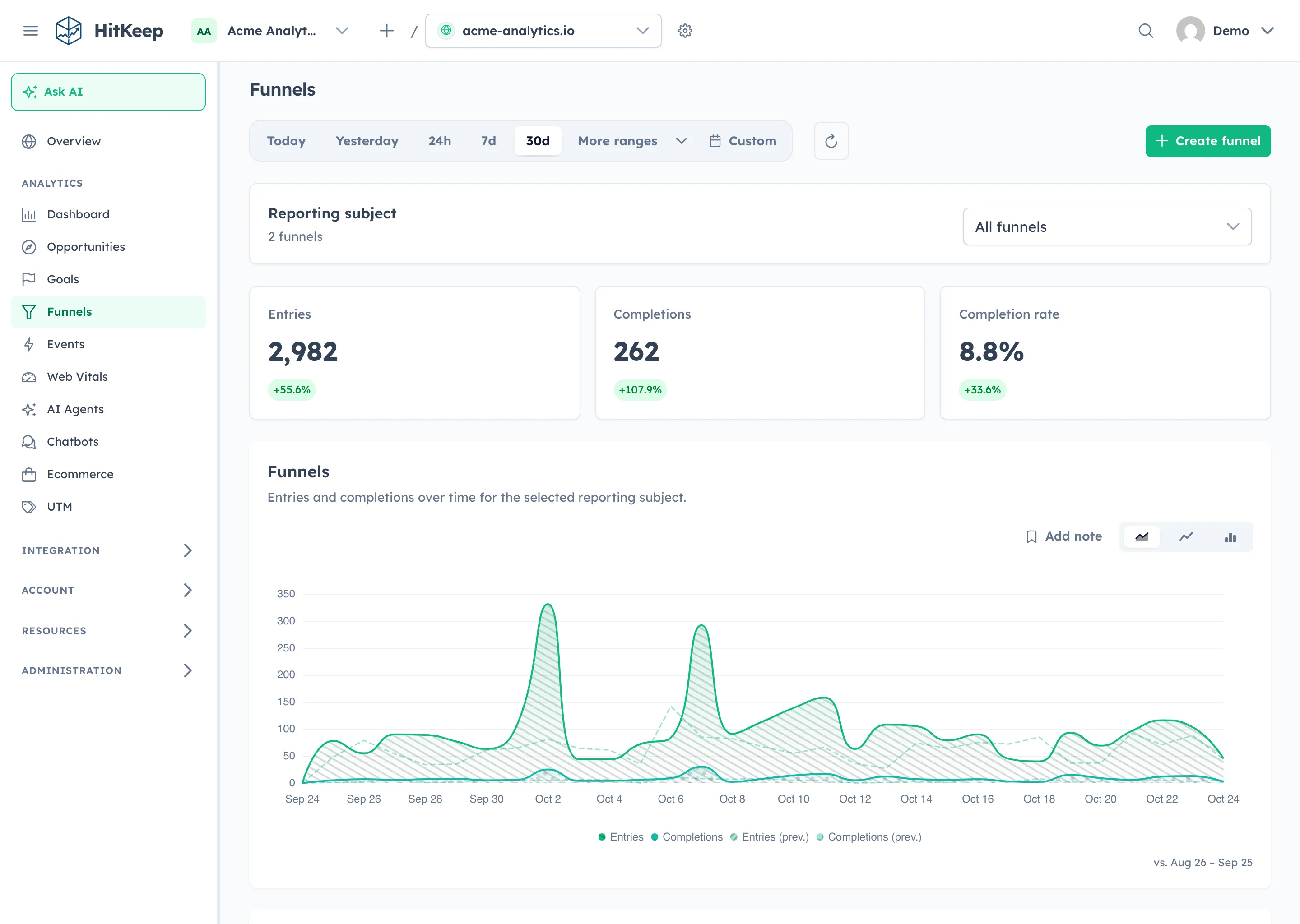Go to Opportunities in the sidebar
The image size is (1300, 924).
(108, 247)
